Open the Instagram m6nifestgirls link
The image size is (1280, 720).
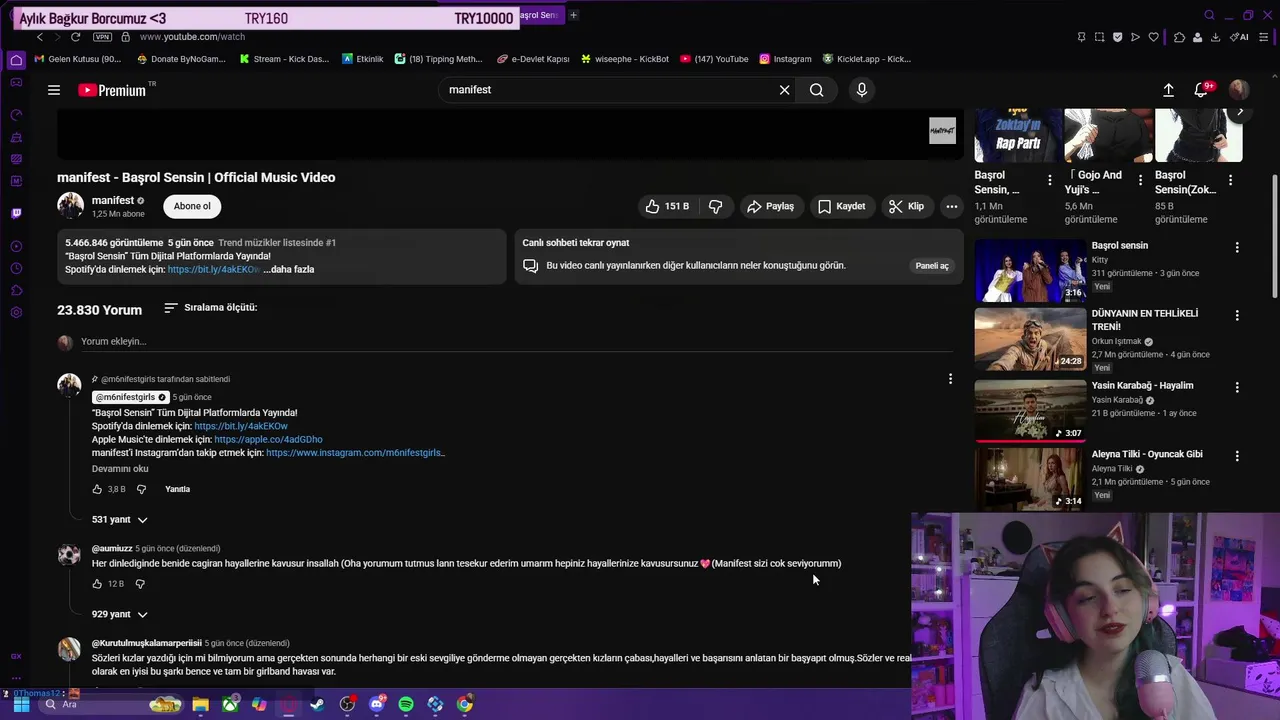355,453
